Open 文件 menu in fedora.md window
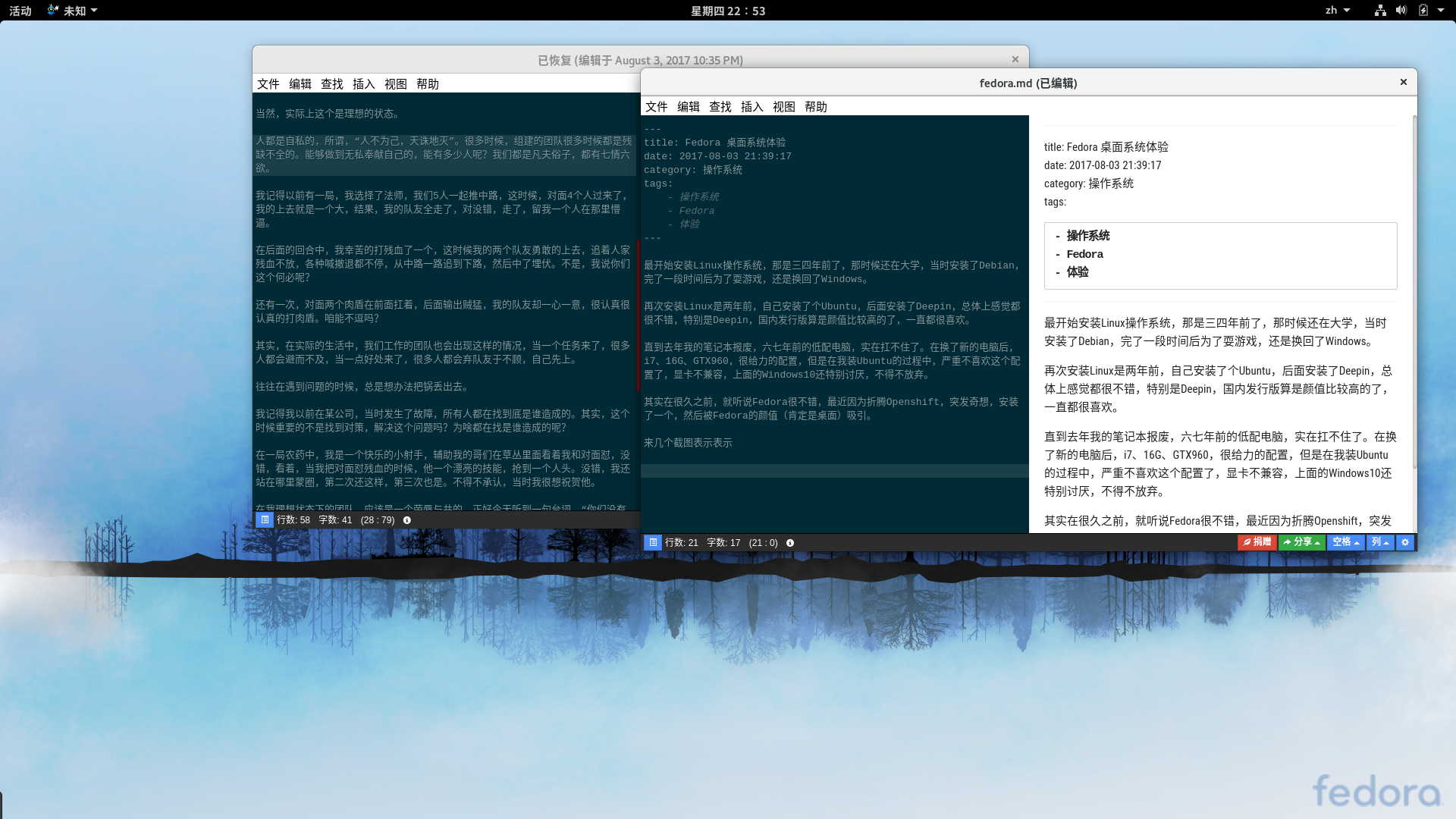This screenshot has height=819, width=1456. coord(657,107)
